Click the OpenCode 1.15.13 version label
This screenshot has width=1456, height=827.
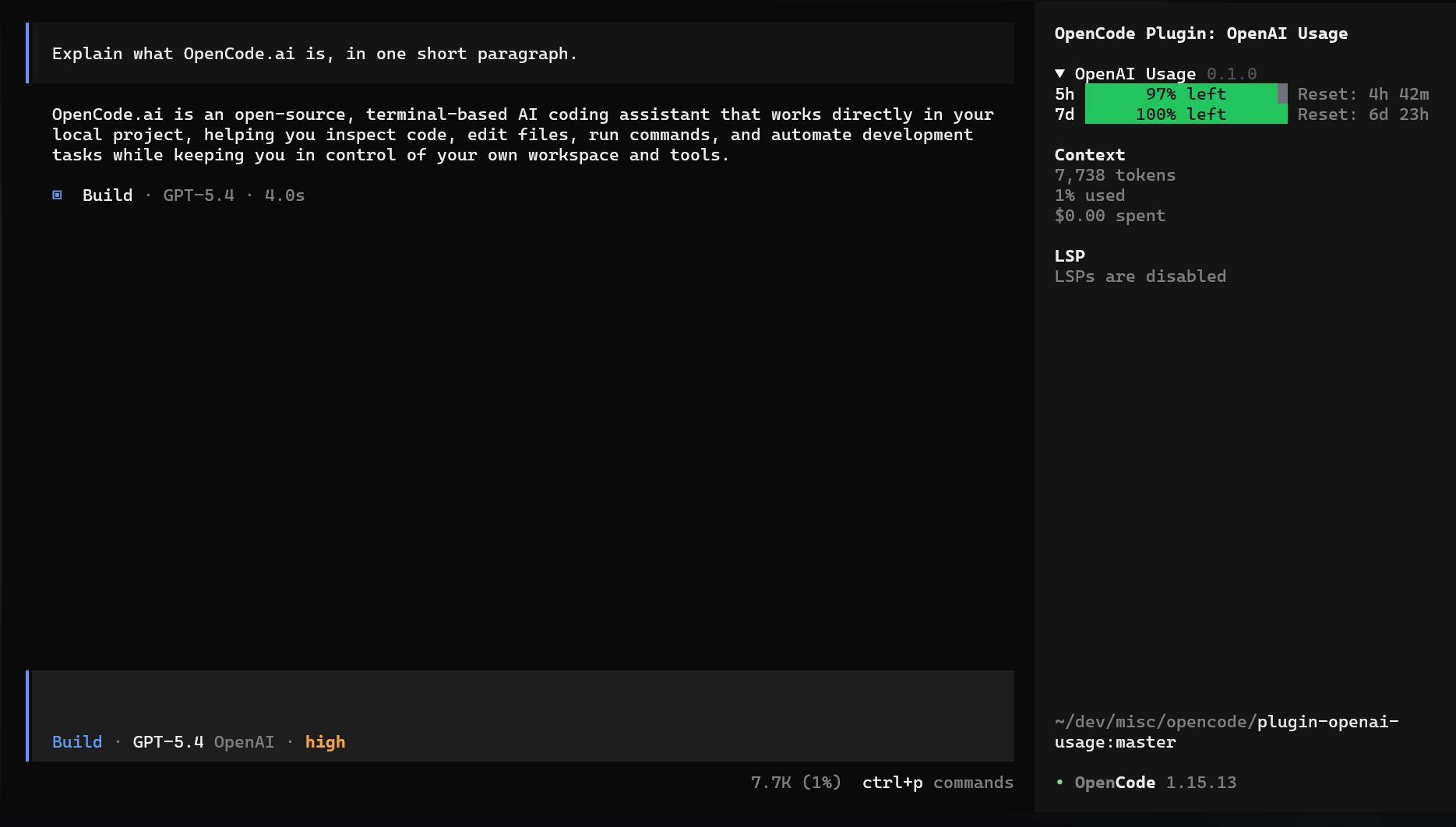(x=1155, y=782)
